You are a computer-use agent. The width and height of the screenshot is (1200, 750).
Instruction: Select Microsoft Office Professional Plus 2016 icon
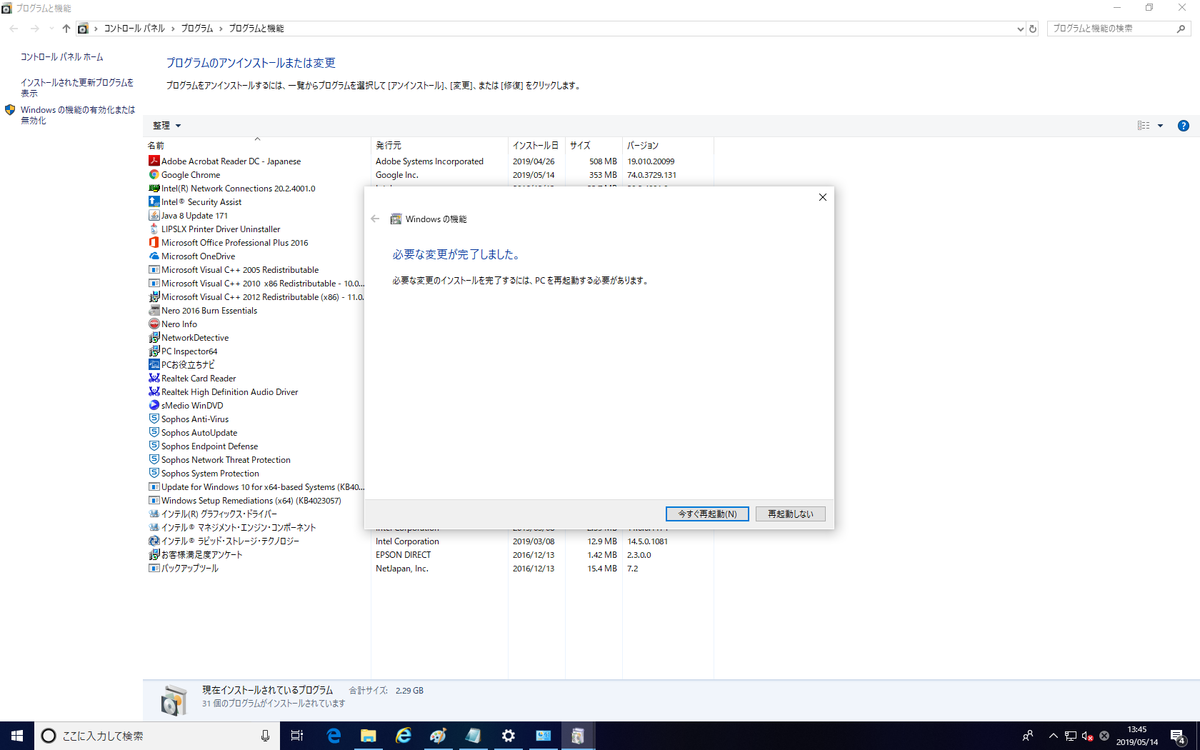click(154, 242)
